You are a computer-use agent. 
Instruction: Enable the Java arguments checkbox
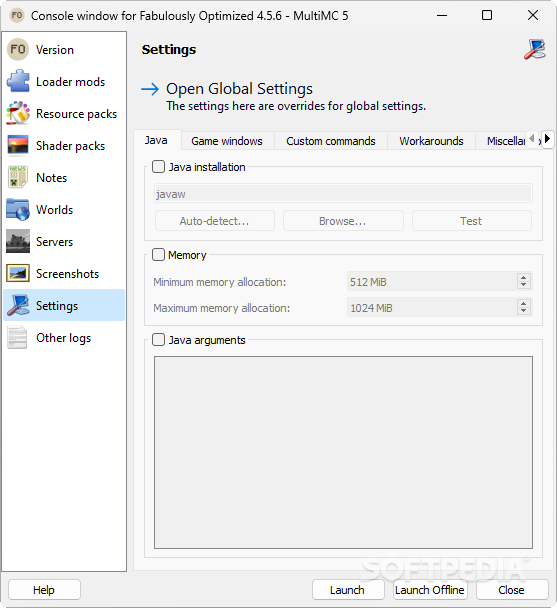(x=158, y=340)
